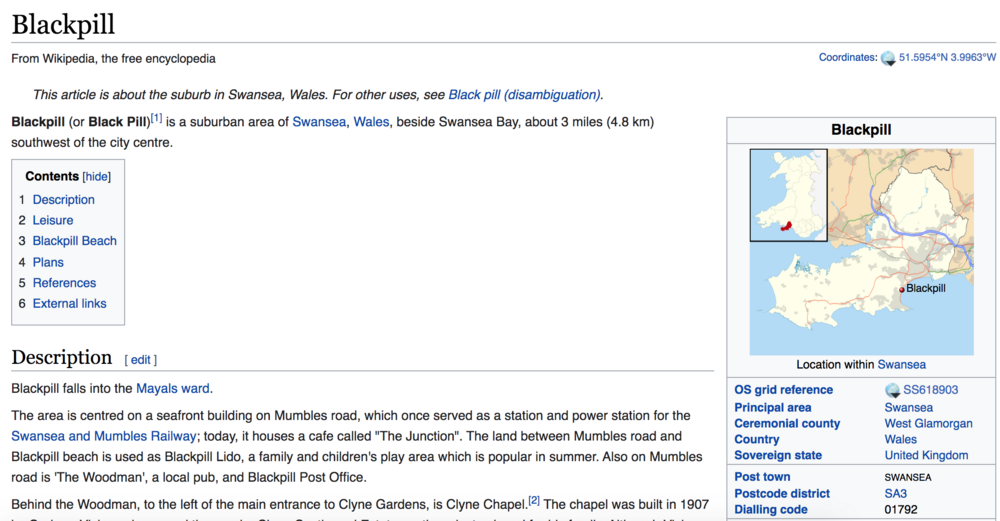Follow the Swansea link in intro
The height and width of the screenshot is (521, 1000).
coord(319,122)
